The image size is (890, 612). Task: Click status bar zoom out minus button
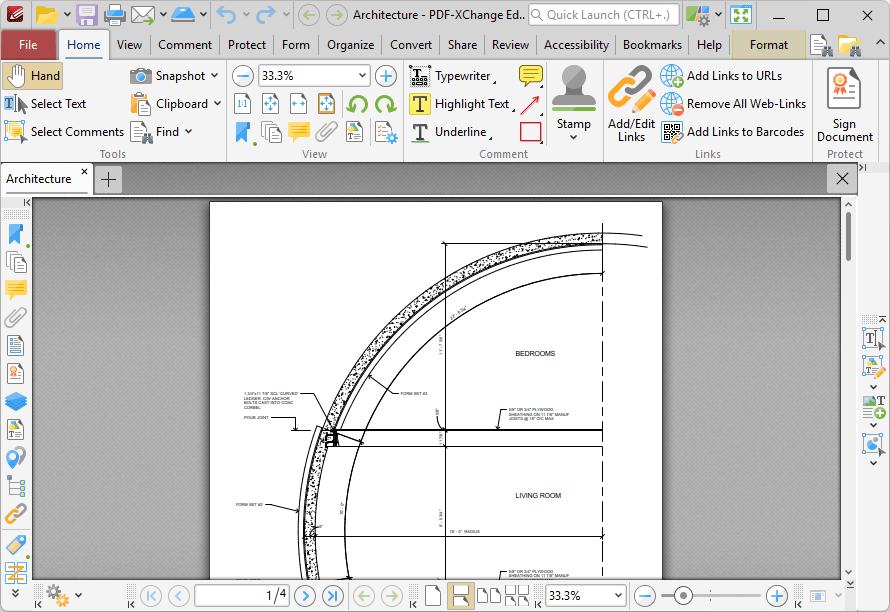pos(645,596)
